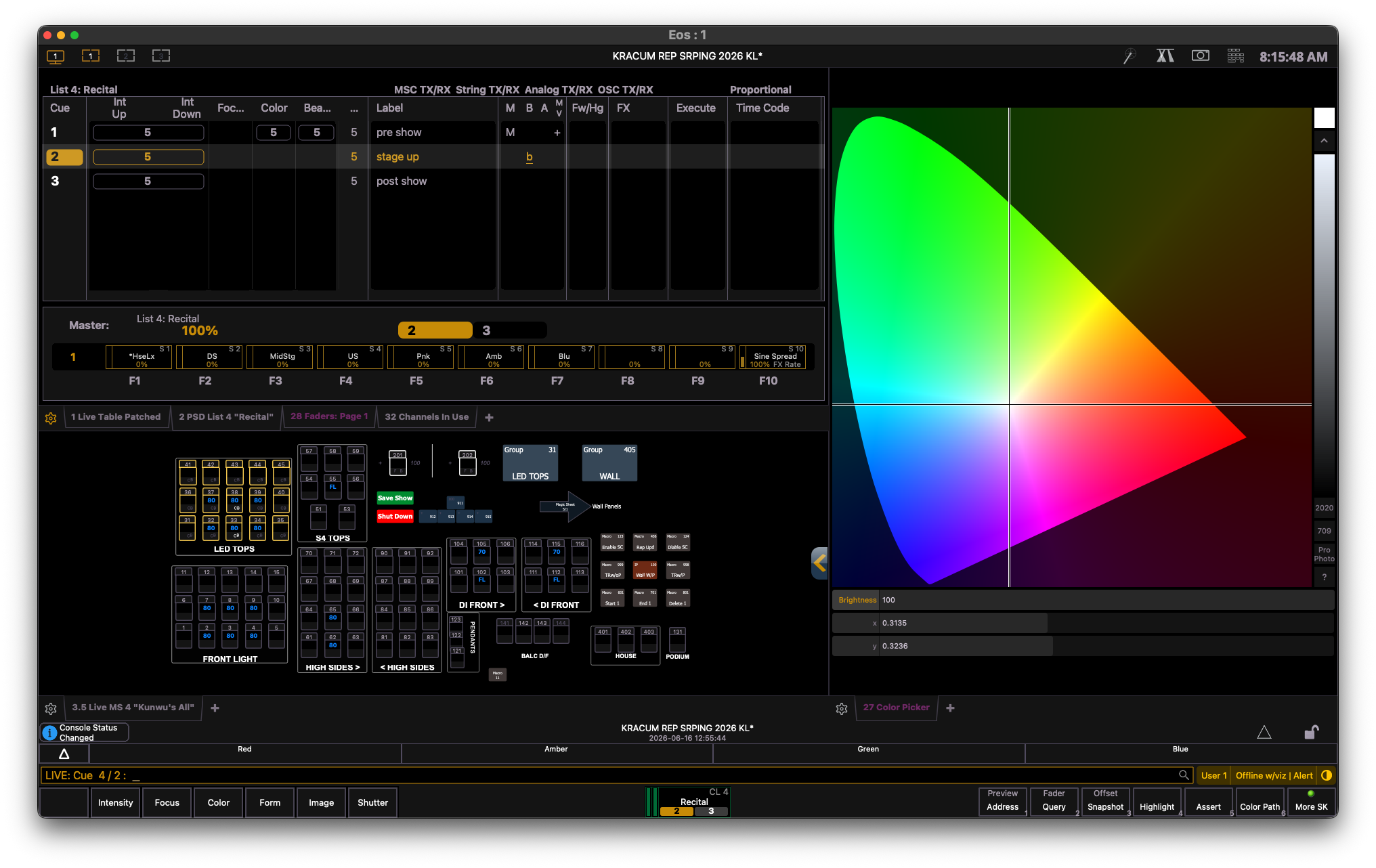Select Group 405 WALL
The height and width of the screenshot is (868, 1376).
click(x=609, y=463)
